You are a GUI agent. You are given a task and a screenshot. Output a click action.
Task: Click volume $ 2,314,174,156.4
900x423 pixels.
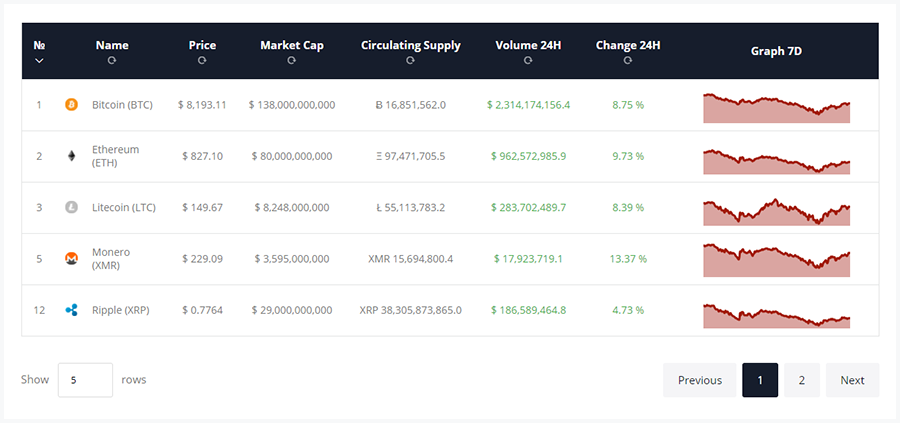click(x=528, y=105)
